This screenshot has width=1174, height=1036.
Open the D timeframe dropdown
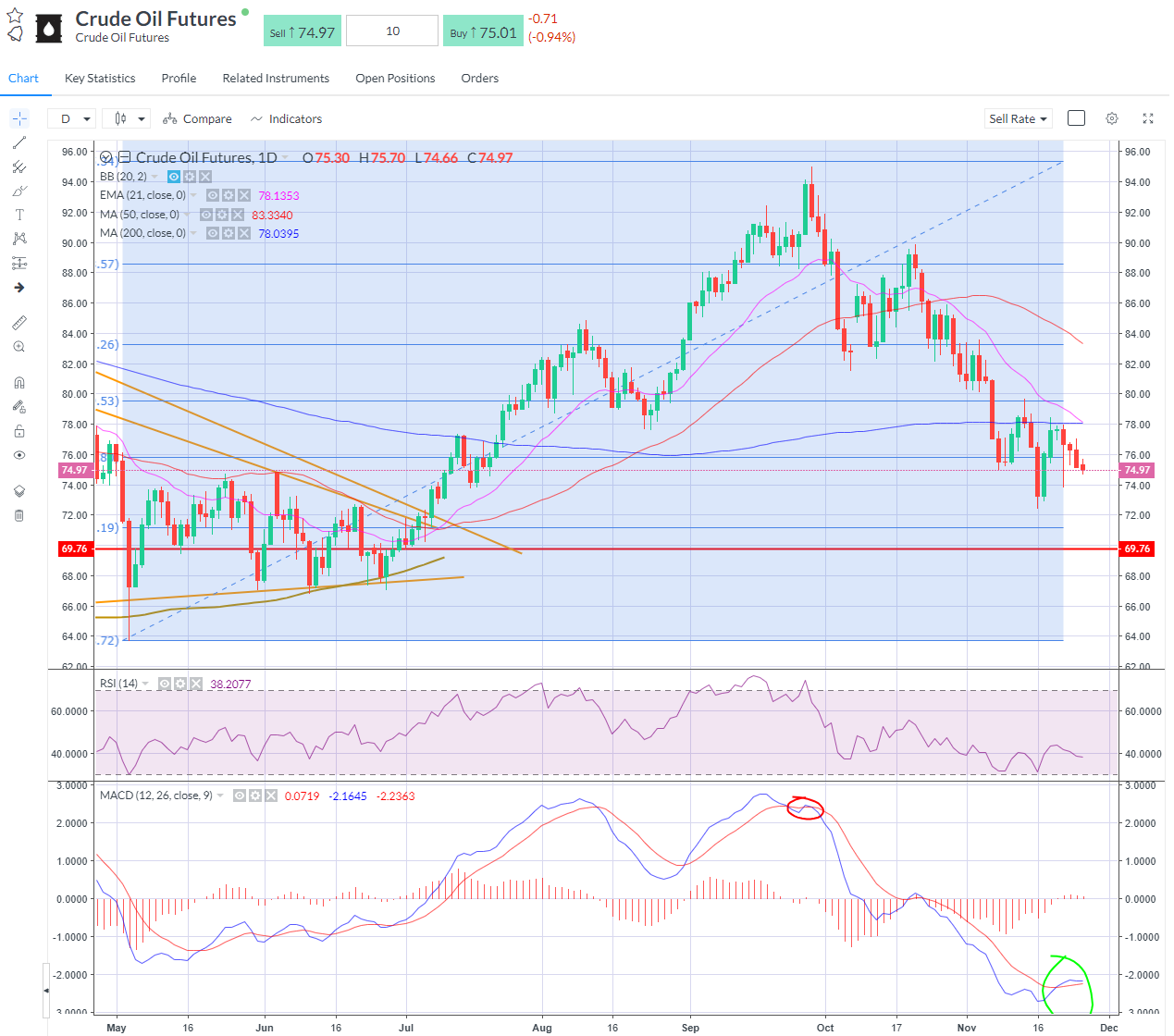coord(75,118)
